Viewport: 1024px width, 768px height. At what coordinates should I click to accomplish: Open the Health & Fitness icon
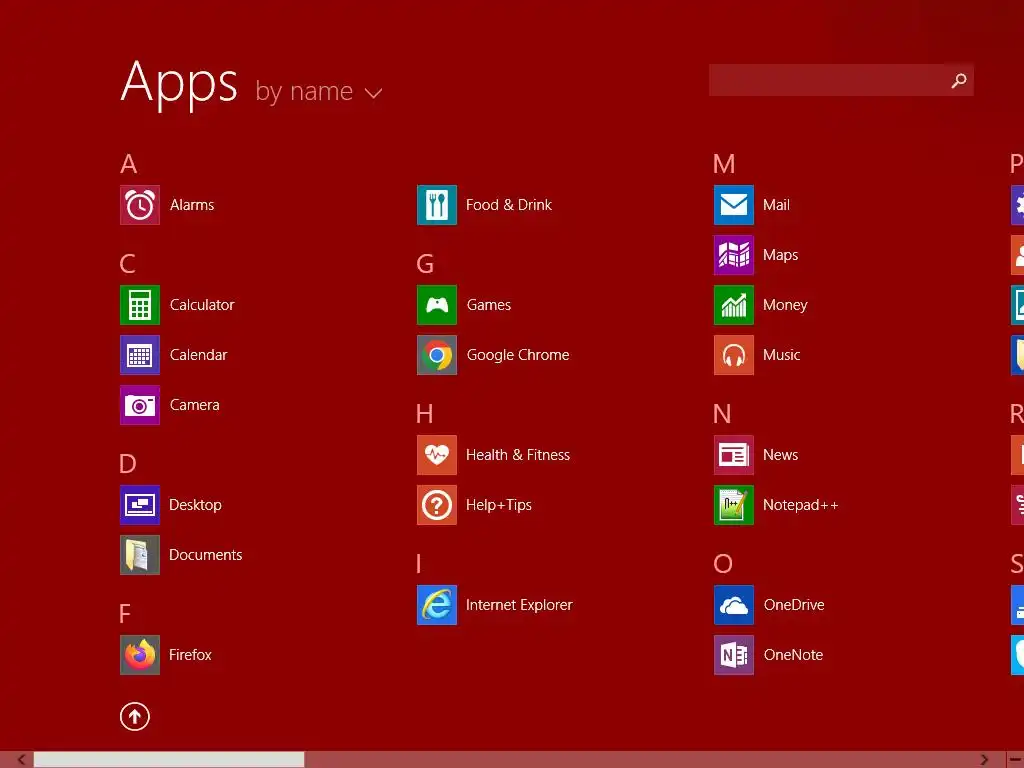click(437, 455)
